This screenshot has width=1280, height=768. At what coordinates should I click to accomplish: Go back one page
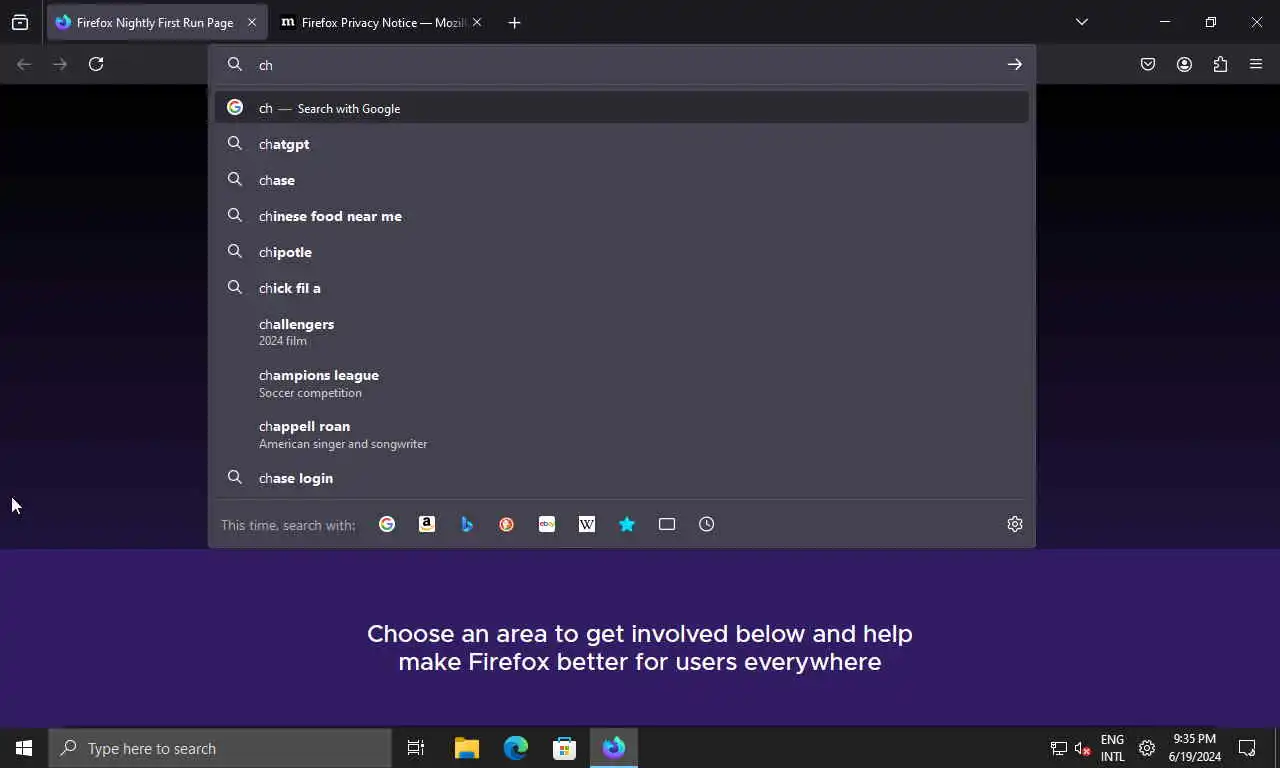coord(24,64)
